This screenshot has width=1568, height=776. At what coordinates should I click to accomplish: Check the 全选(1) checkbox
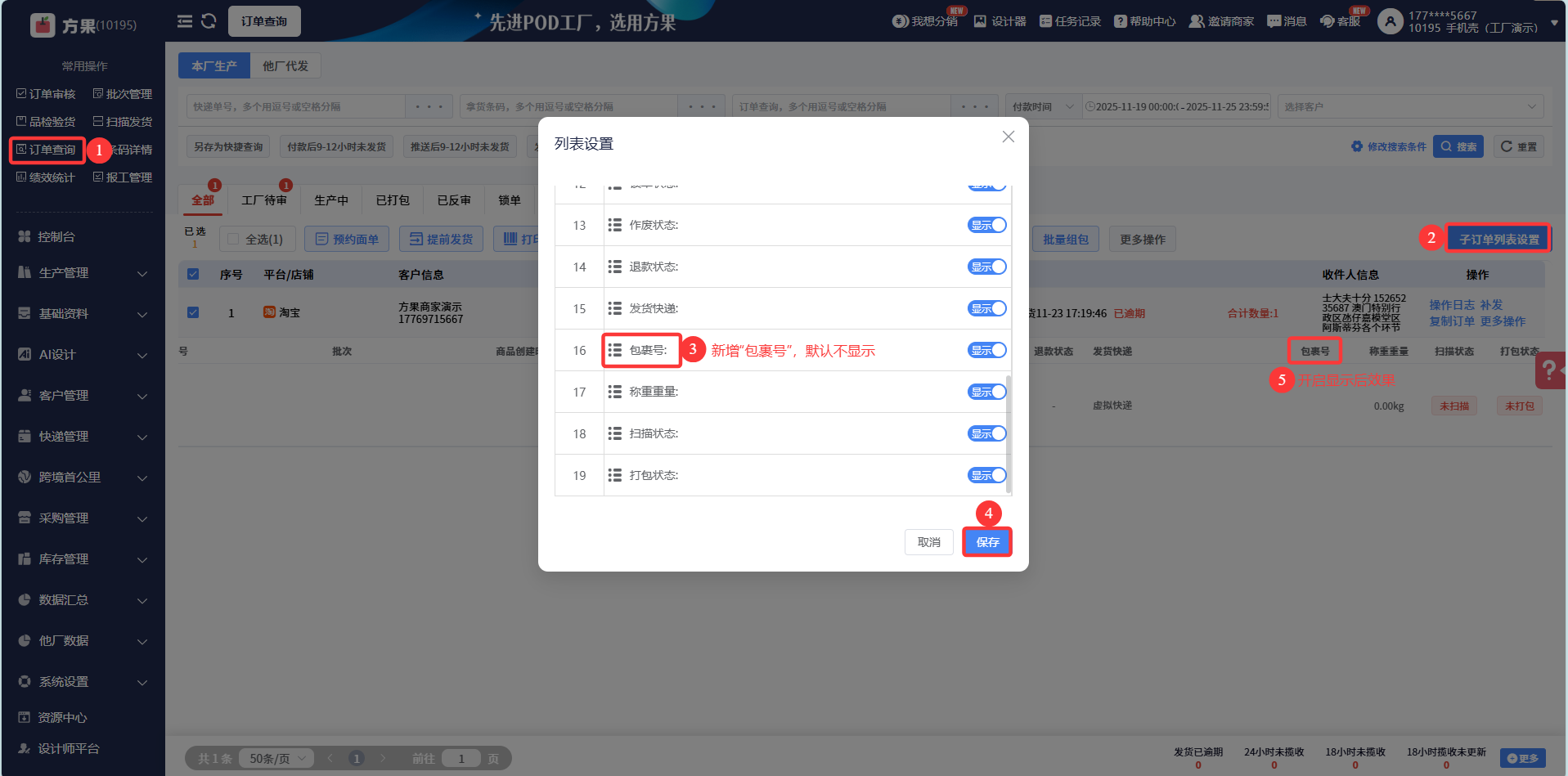(x=233, y=239)
